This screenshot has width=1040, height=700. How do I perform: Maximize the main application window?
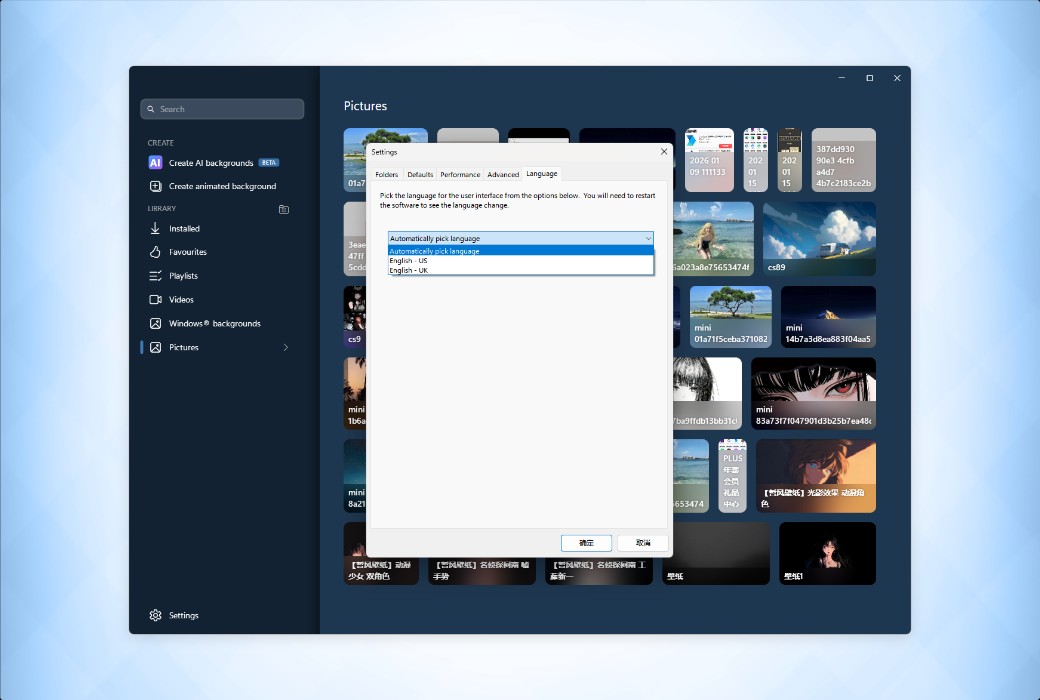pyautogui.click(x=870, y=78)
